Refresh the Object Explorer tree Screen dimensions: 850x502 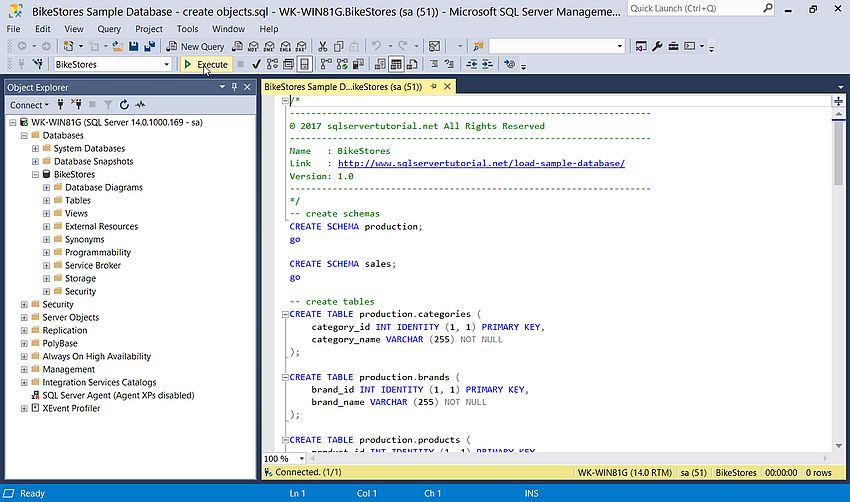[124, 105]
